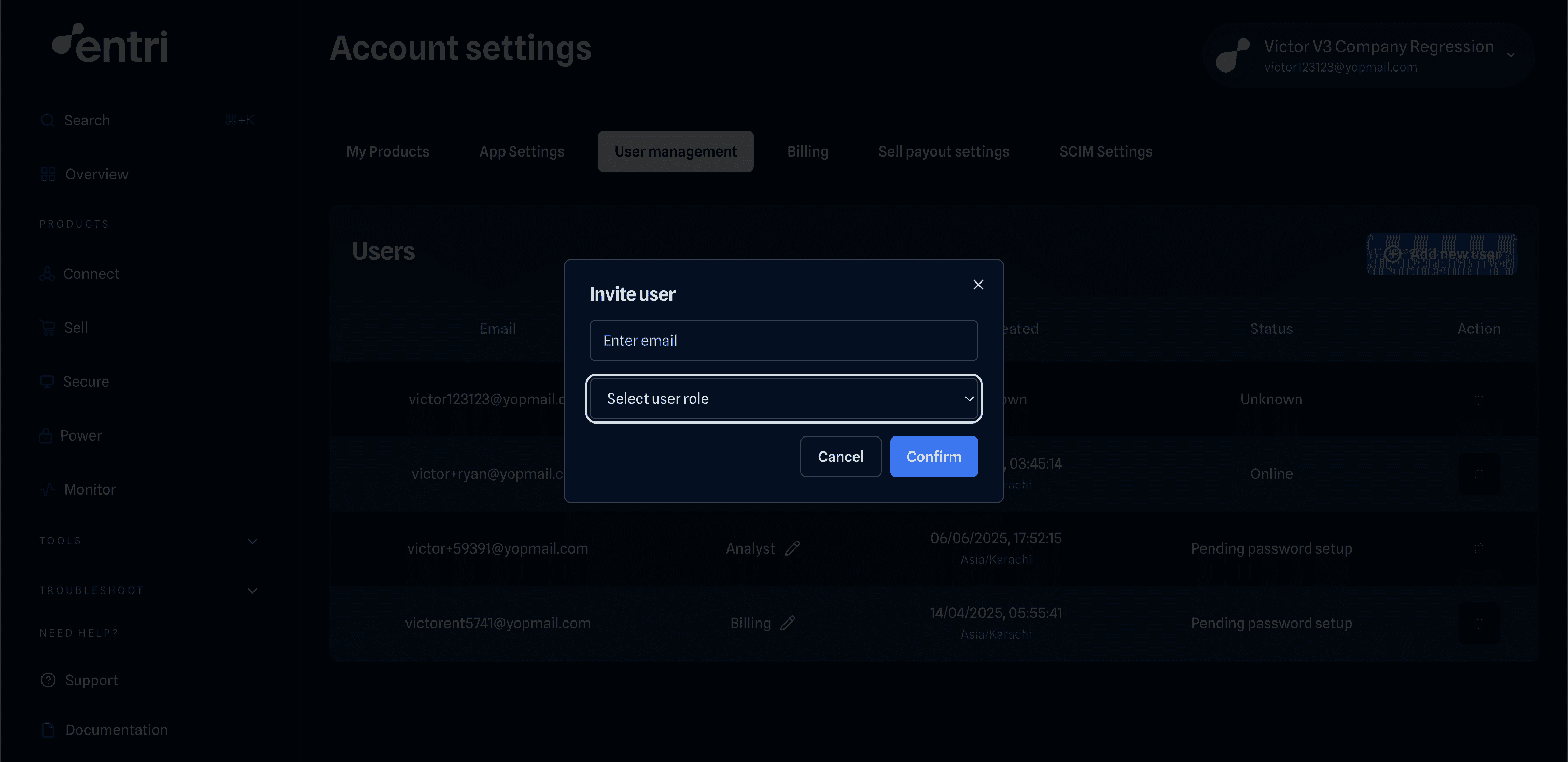This screenshot has height=762, width=1568.
Task: Open Documentation file icon
Action: 48,730
